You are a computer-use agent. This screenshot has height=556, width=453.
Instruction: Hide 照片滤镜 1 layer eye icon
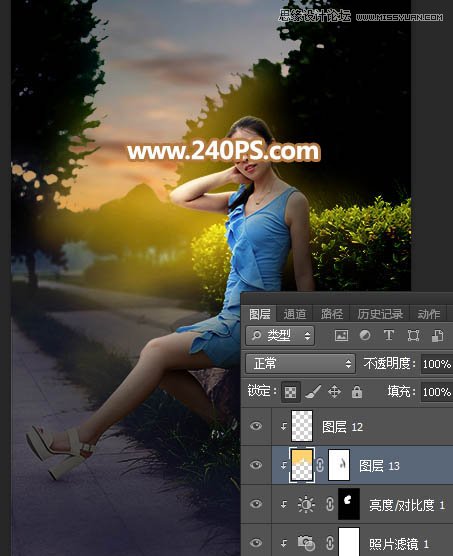tap(256, 543)
